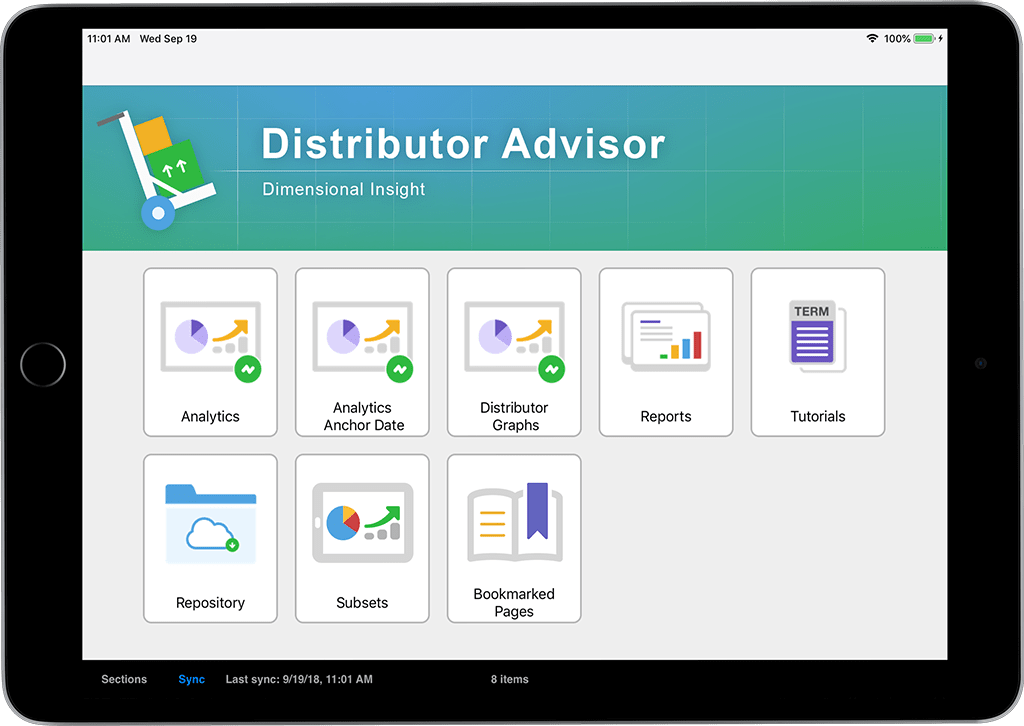This screenshot has height=726, width=1024.
Task: Open the Distributor Graphs tile
Action: (514, 352)
